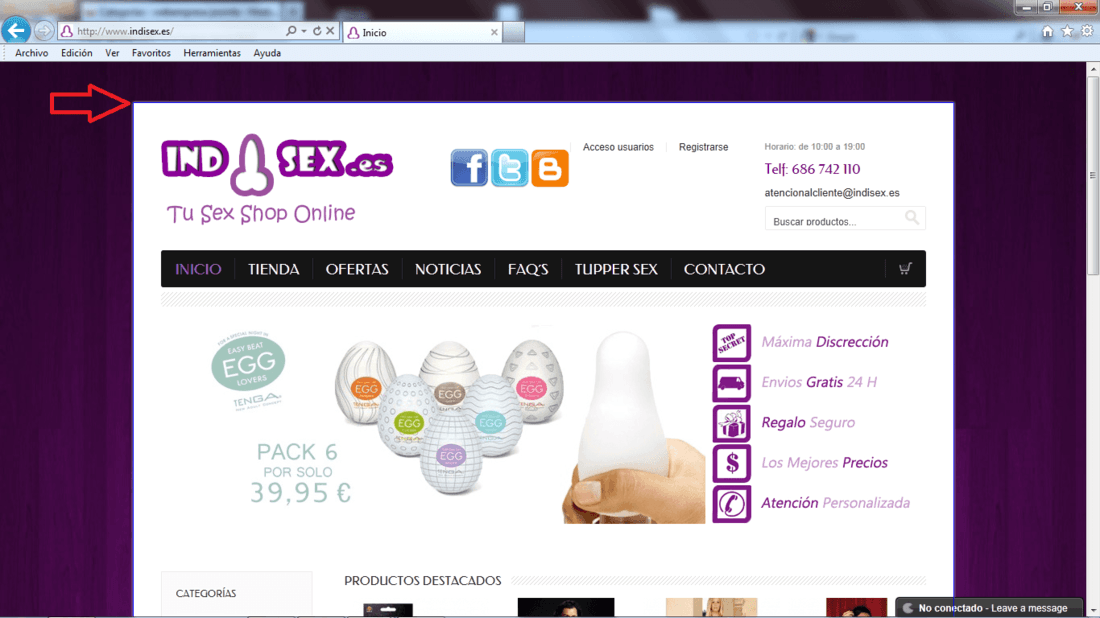
Task: Open the Herramientas menu
Action: tap(212, 53)
